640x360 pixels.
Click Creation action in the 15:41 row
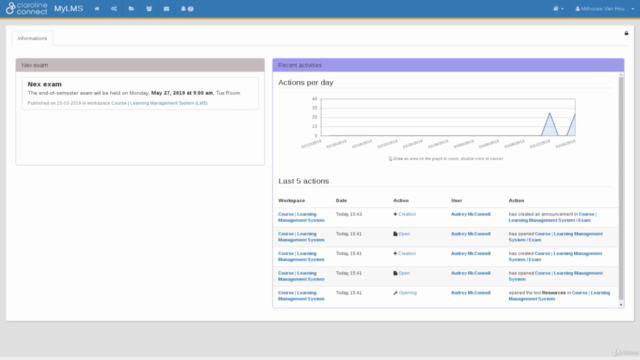tap(407, 253)
